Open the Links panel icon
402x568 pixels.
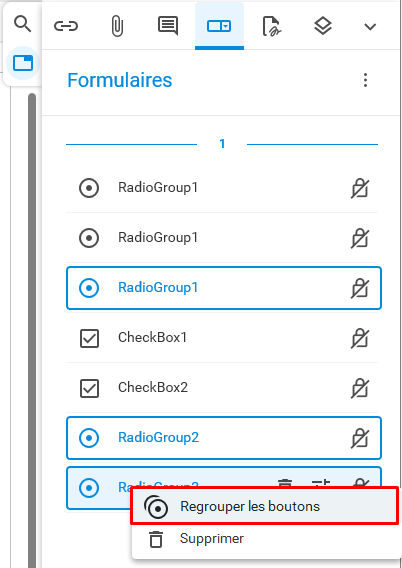tap(66, 26)
